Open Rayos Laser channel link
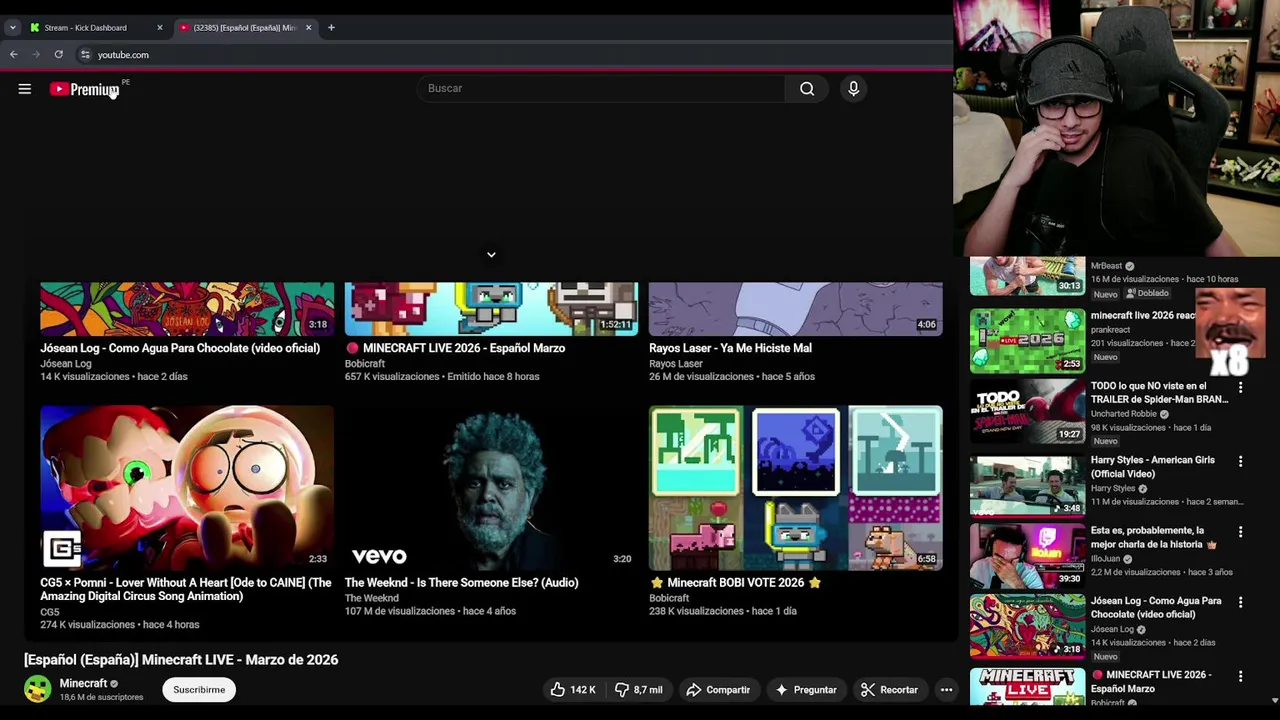Viewport: 1280px width, 720px height. click(x=676, y=364)
